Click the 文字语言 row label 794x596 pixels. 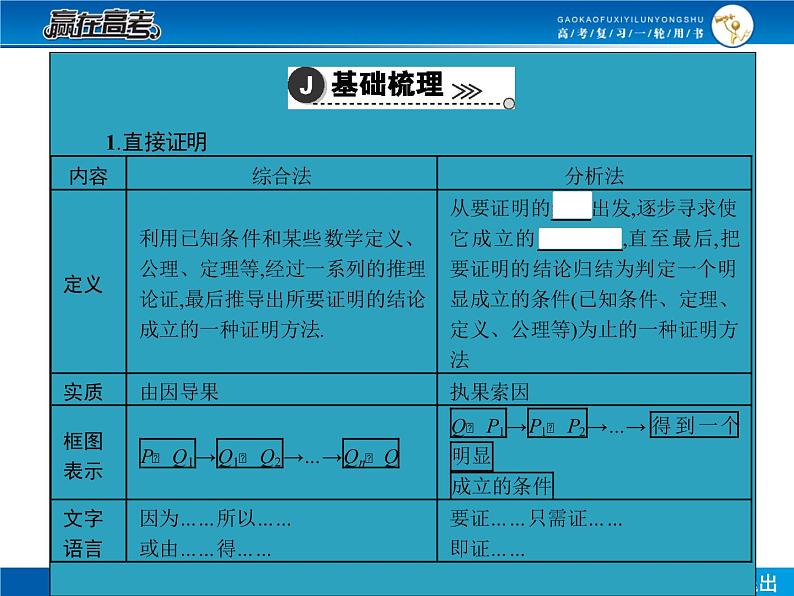click(83, 534)
